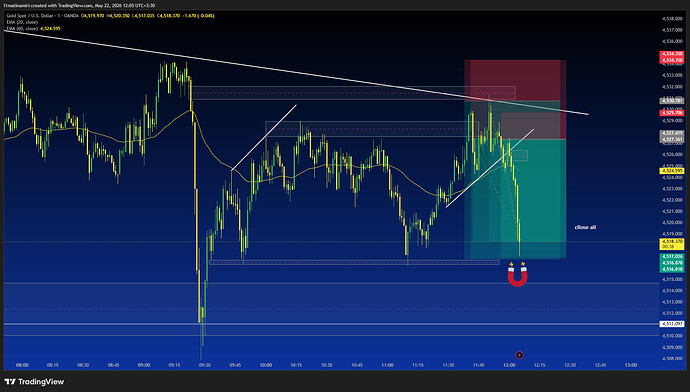Click the high price H4,520.350
The width and height of the screenshot is (690, 392).
point(118,16)
